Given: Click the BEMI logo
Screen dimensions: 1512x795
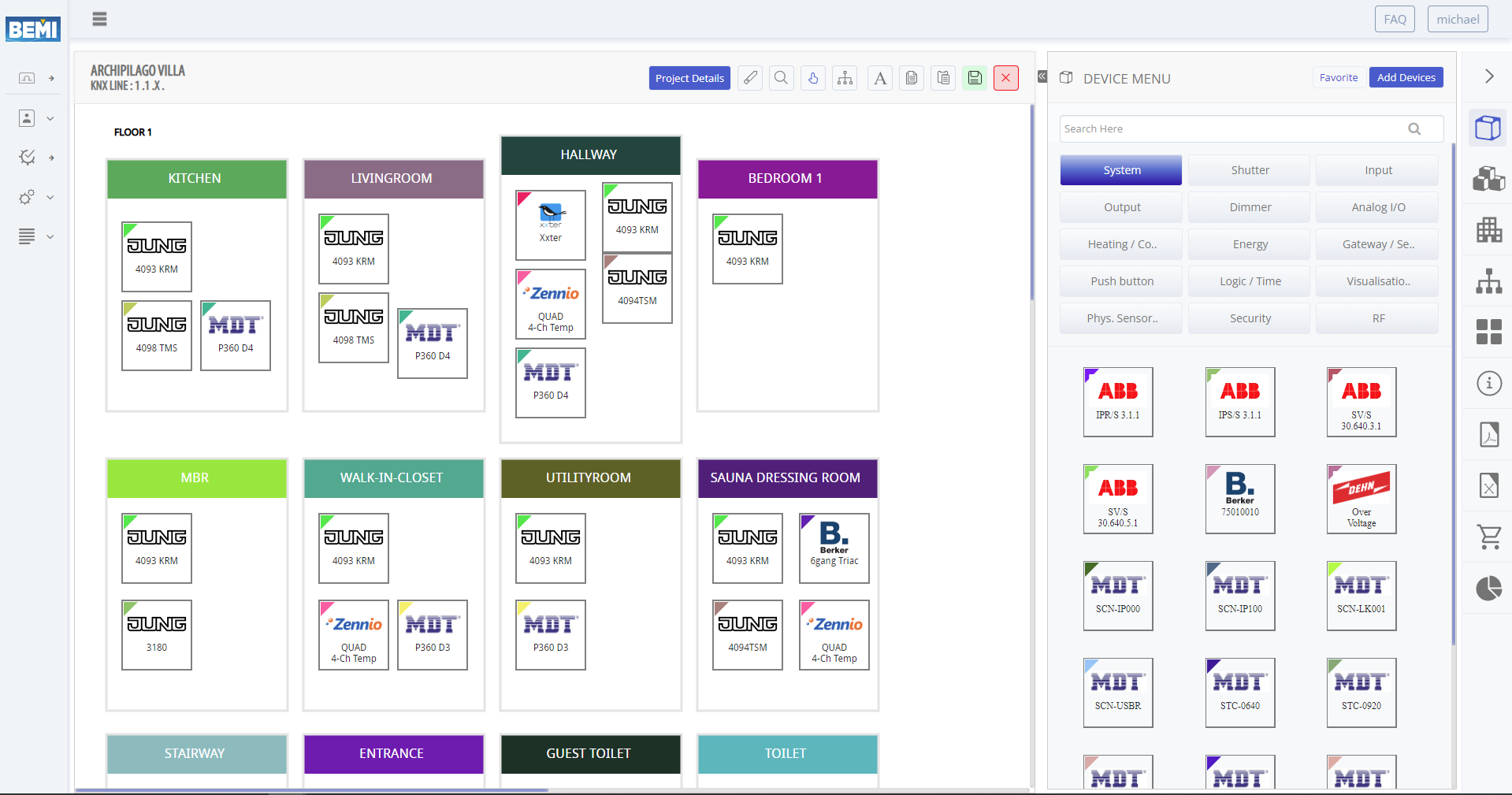Looking at the screenshot, I should 33,29.
